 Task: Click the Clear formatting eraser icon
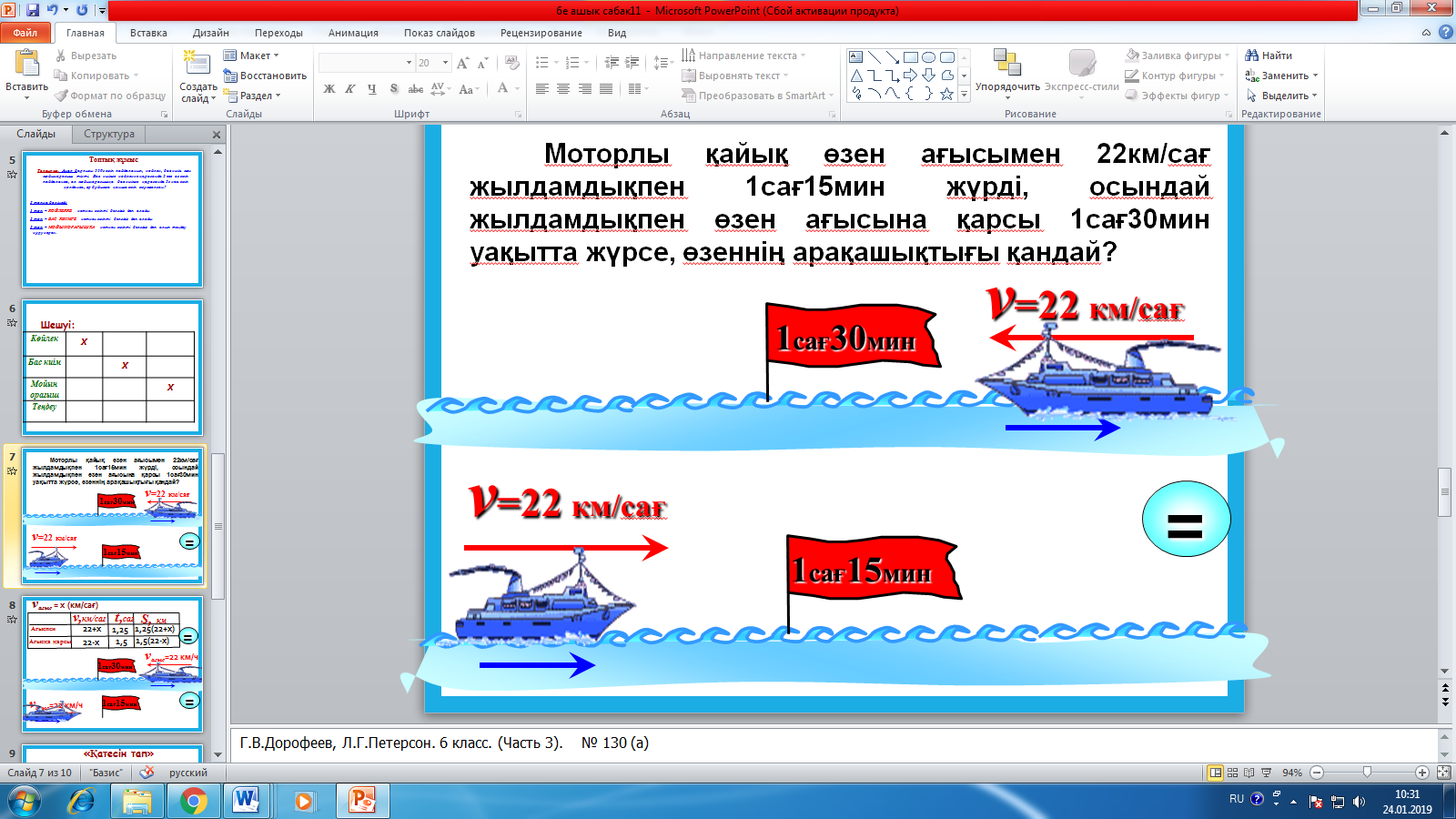tap(512, 63)
